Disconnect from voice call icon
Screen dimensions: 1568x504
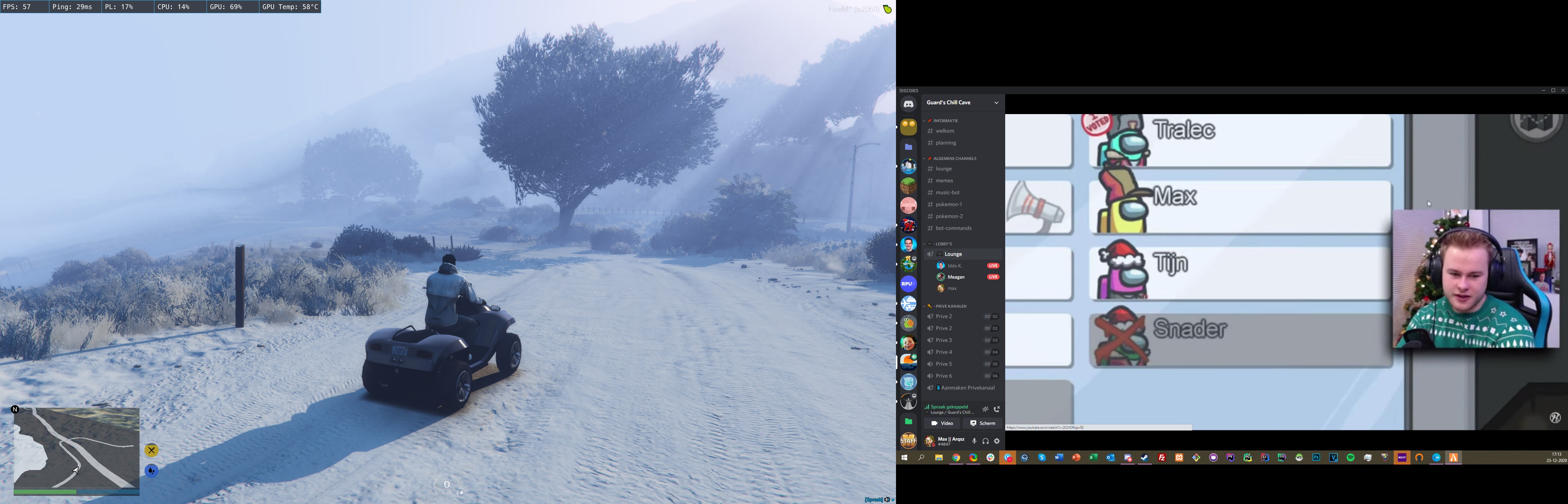click(x=997, y=409)
